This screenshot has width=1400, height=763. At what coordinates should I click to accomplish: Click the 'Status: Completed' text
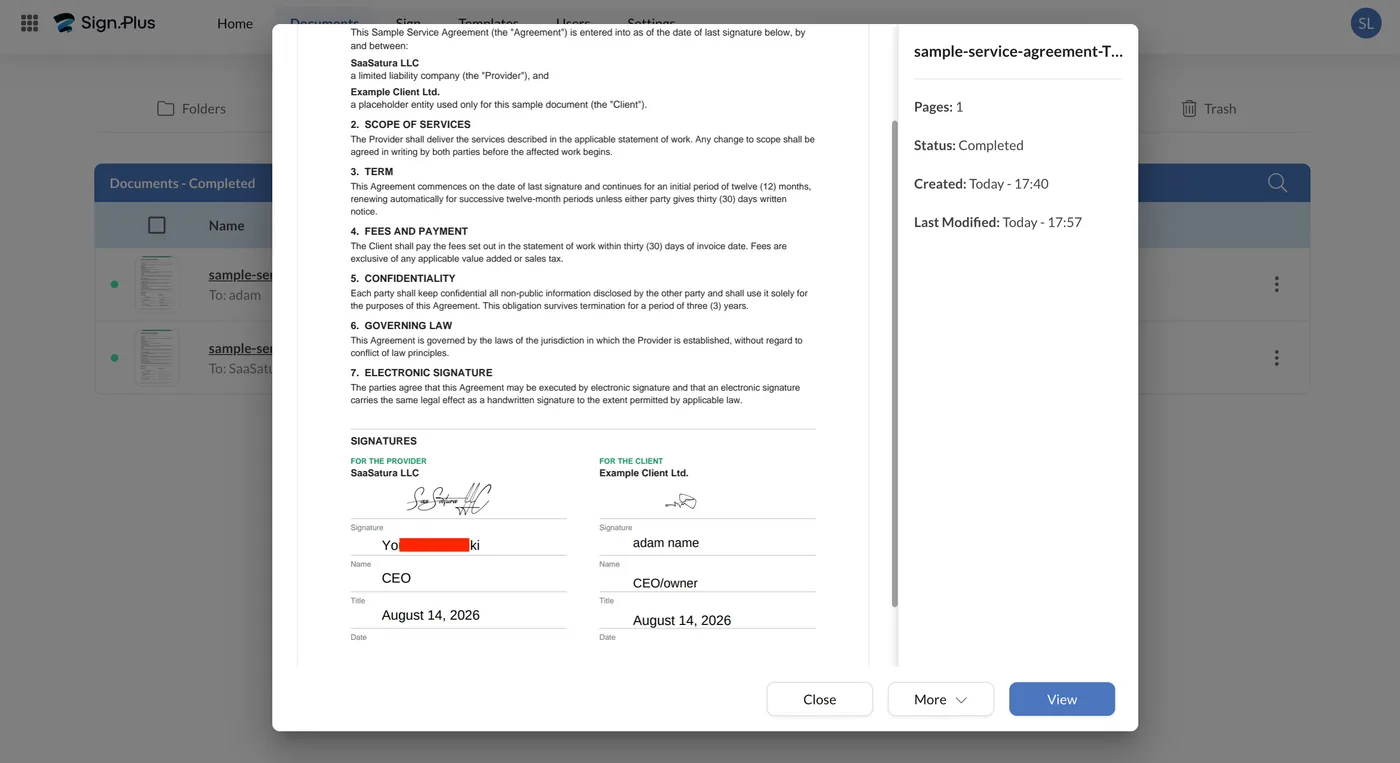click(968, 145)
